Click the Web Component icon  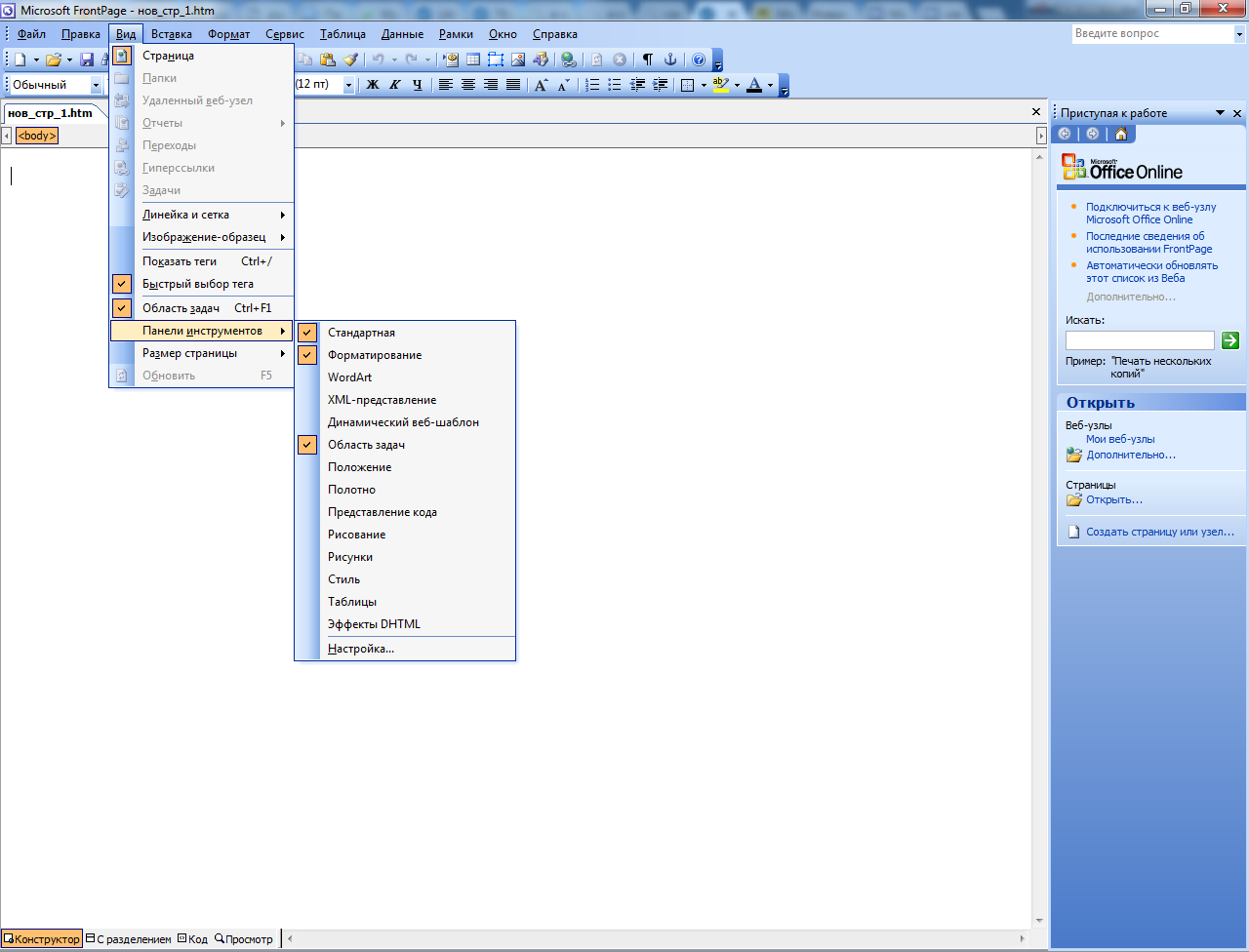451,59
